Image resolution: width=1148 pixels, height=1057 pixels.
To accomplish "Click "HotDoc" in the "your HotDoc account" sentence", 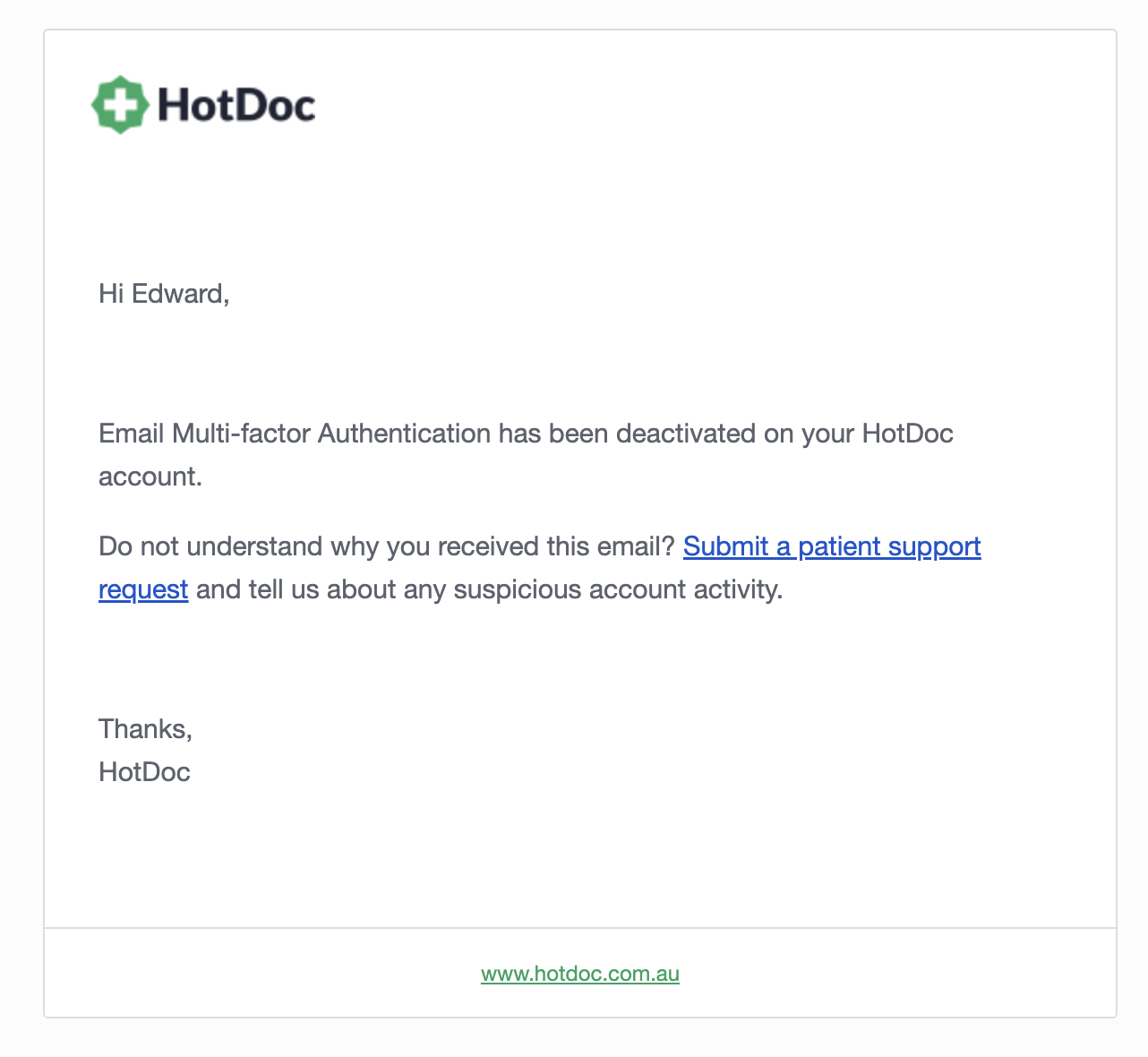I will pos(907,434).
